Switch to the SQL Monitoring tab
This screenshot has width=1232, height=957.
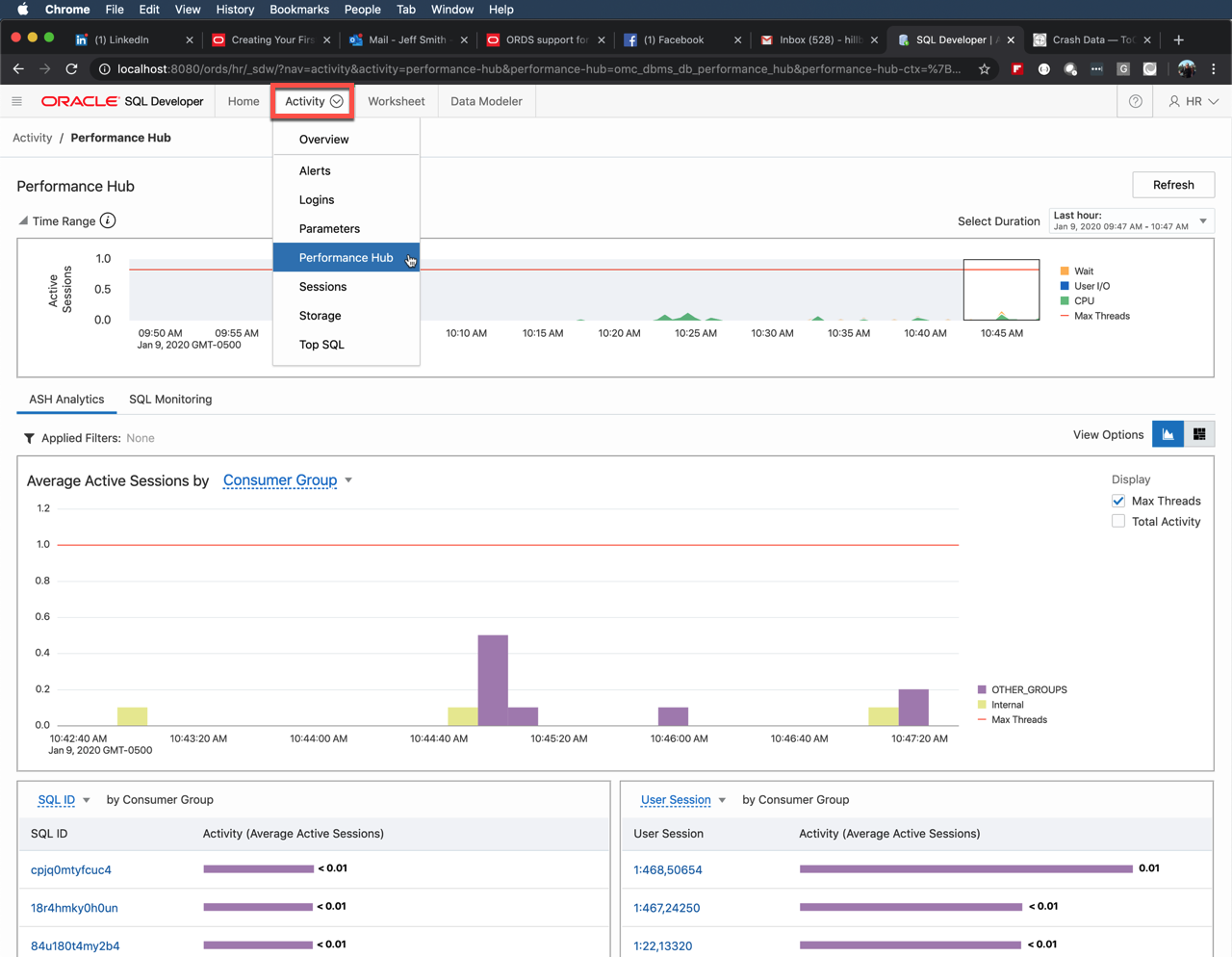pyautogui.click(x=170, y=400)
